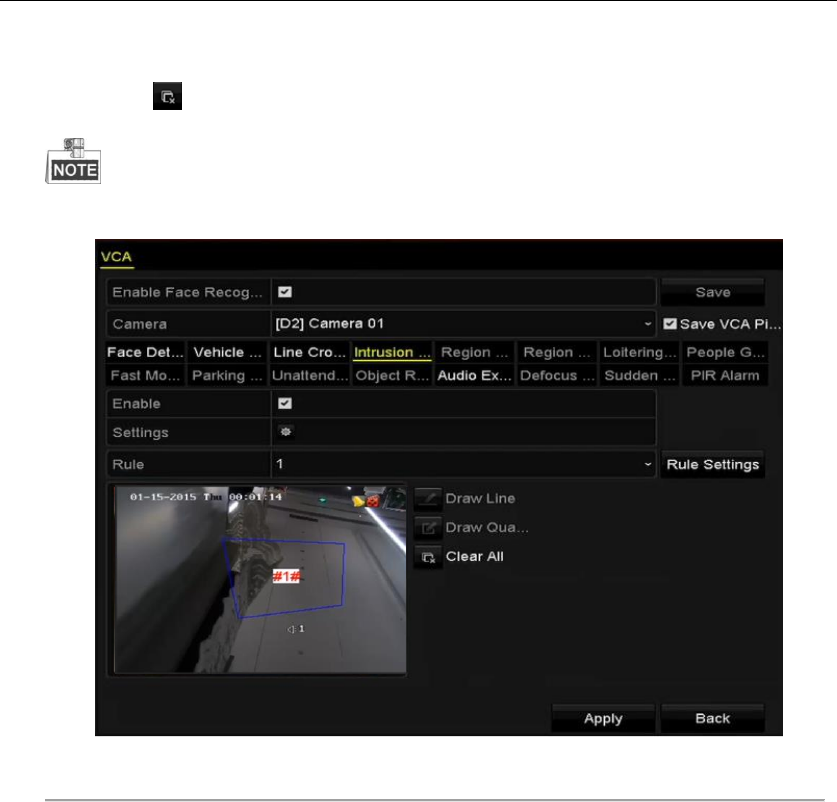Click the Save button
Image resolution: width=837 pixels, height=802 pixels.
pos(713,292)
